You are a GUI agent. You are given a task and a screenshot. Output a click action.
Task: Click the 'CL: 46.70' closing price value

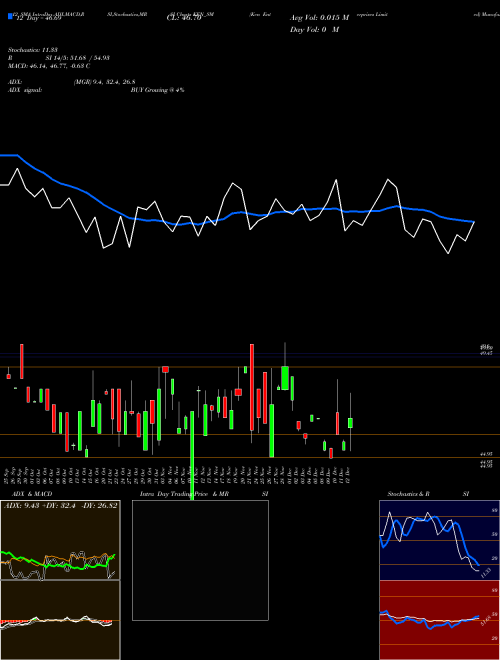[184, 18]
